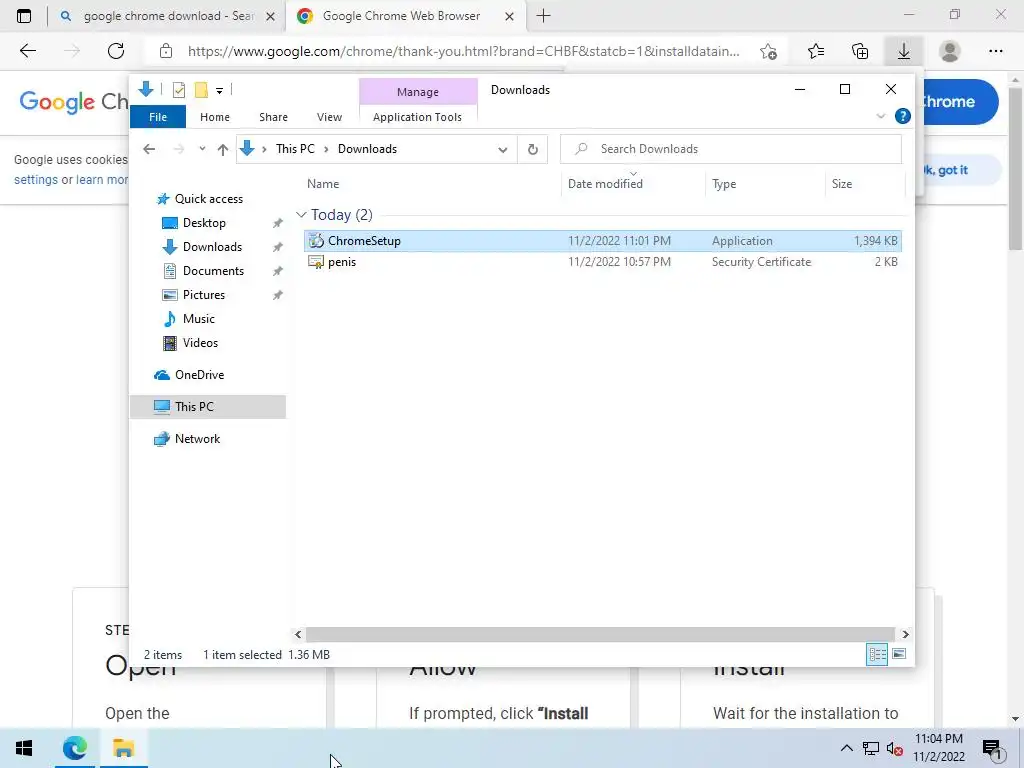Open Desktop in the navigation pane
Viewport: 1024px width, 768px height.
tap(204, 223)
